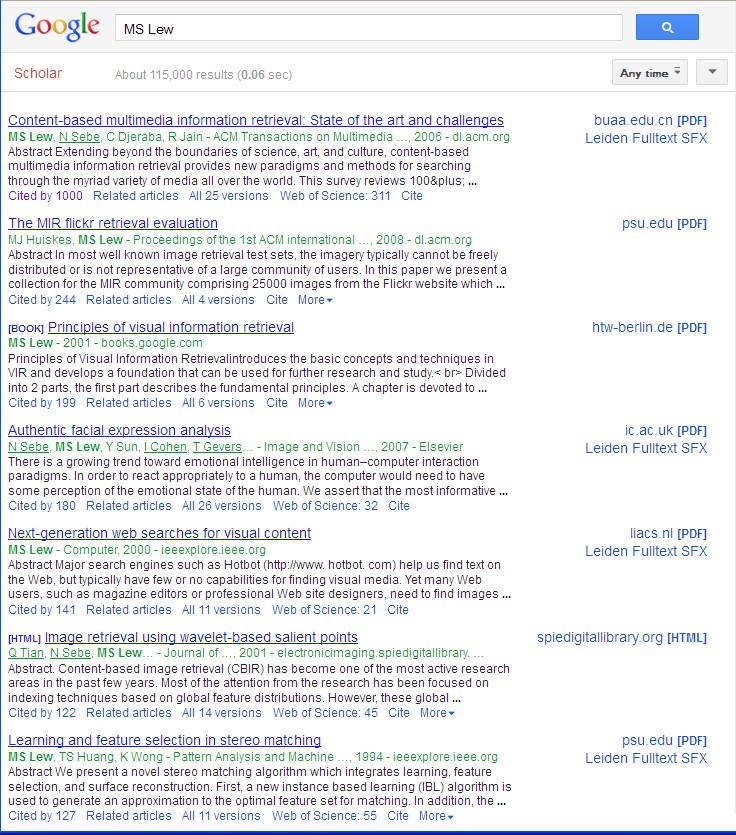Click Related articles under Cited by 199
The image size is (736, 835).
pyautogui.click(x=129, y=403)
